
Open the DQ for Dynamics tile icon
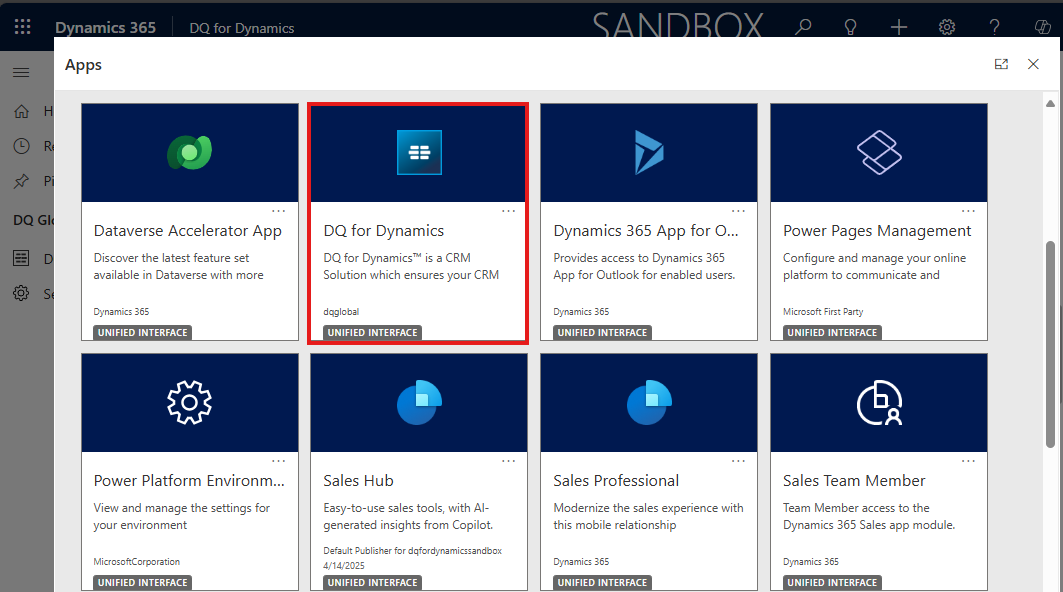[419, 153]
